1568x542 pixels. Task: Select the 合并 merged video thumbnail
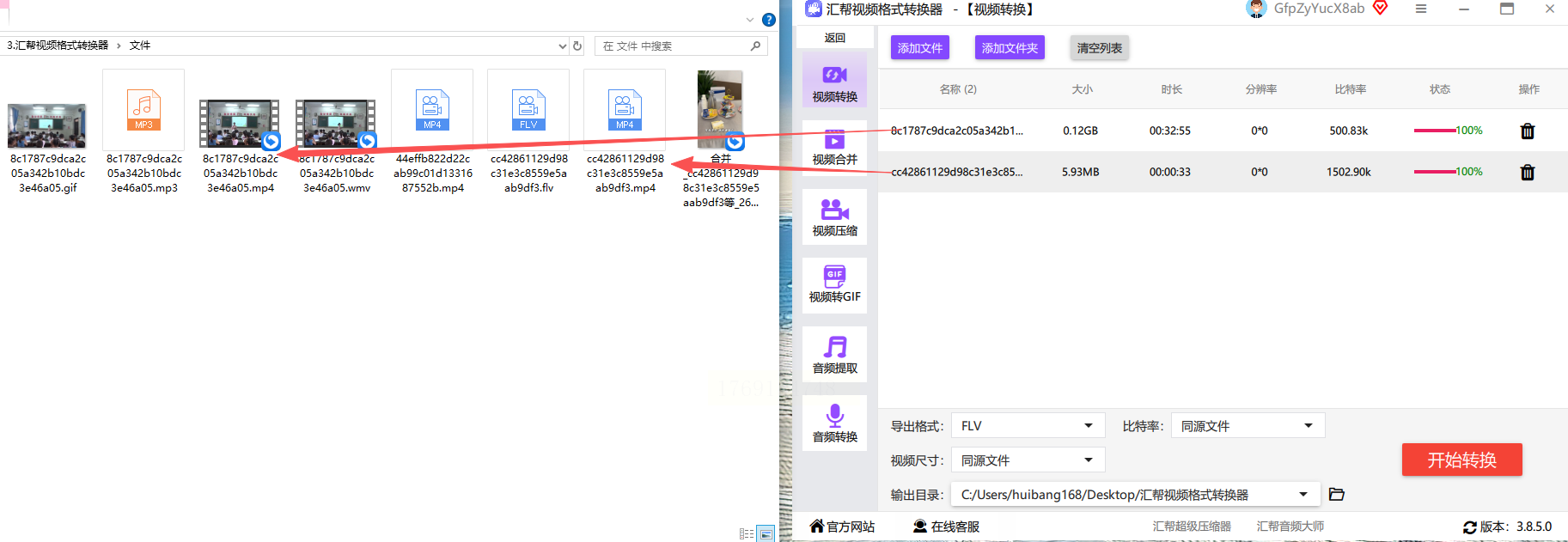click(x=720, y=110)
